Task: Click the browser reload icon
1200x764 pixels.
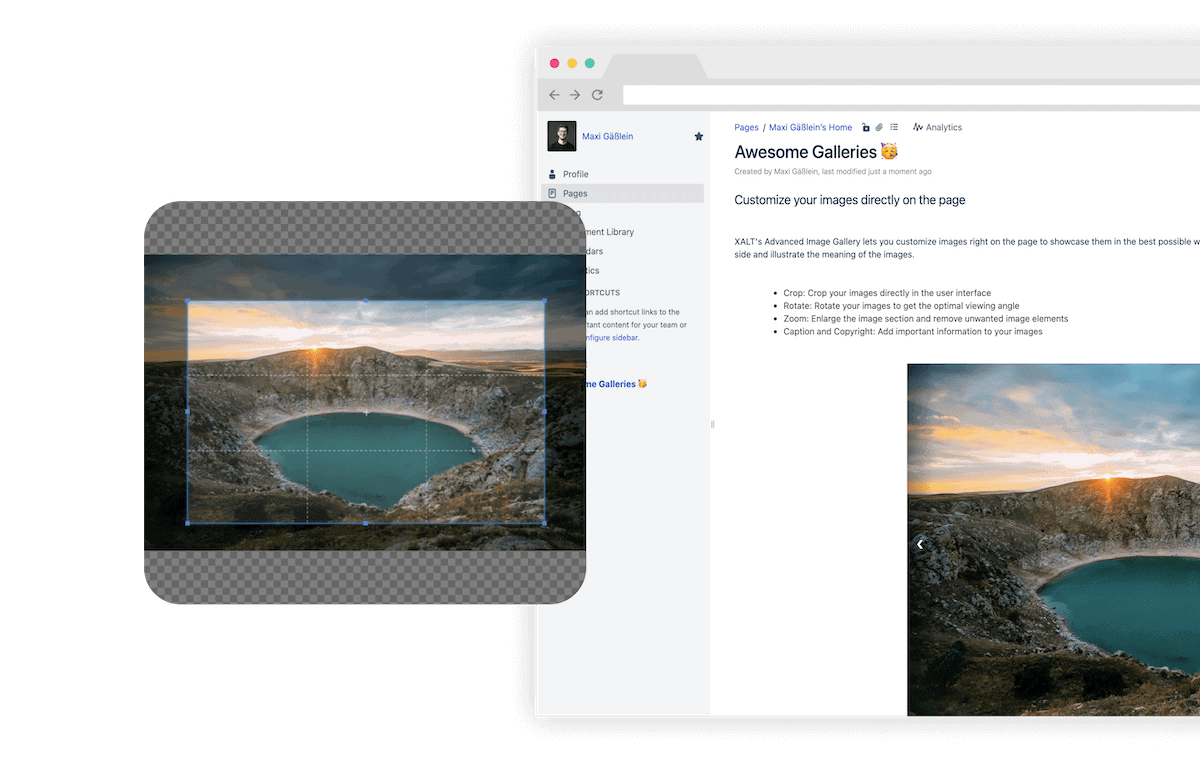Action: tap(597, 94)
